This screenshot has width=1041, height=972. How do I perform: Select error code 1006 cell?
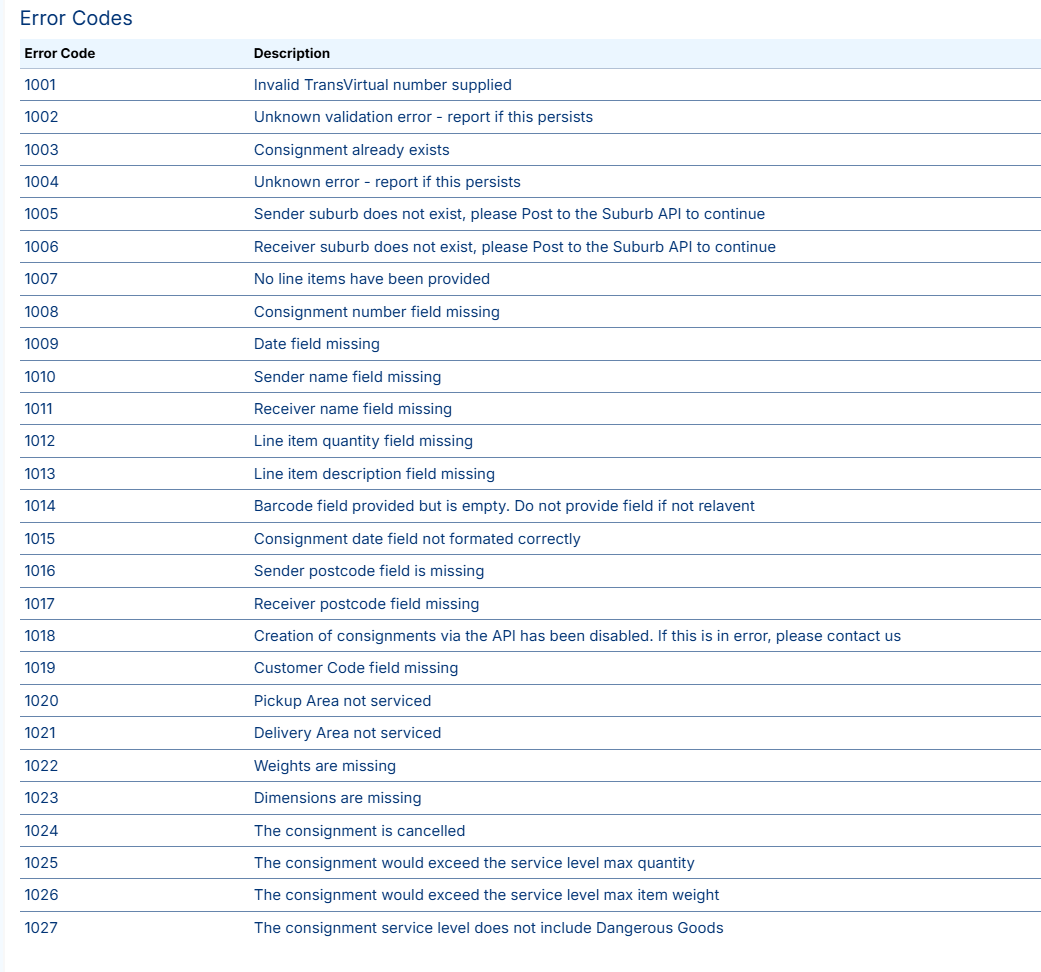(x=41, y=247)
